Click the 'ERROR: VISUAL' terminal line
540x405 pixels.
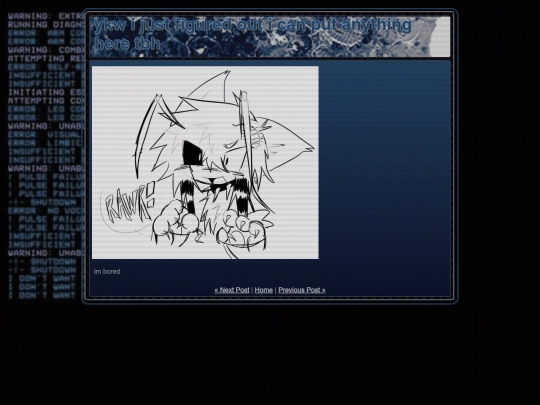point(45,135)
